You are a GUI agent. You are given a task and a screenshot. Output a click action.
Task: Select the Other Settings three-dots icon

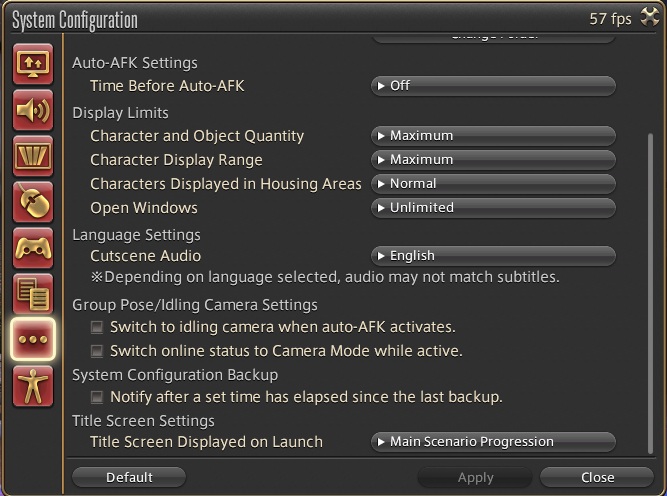pos(33,339)
